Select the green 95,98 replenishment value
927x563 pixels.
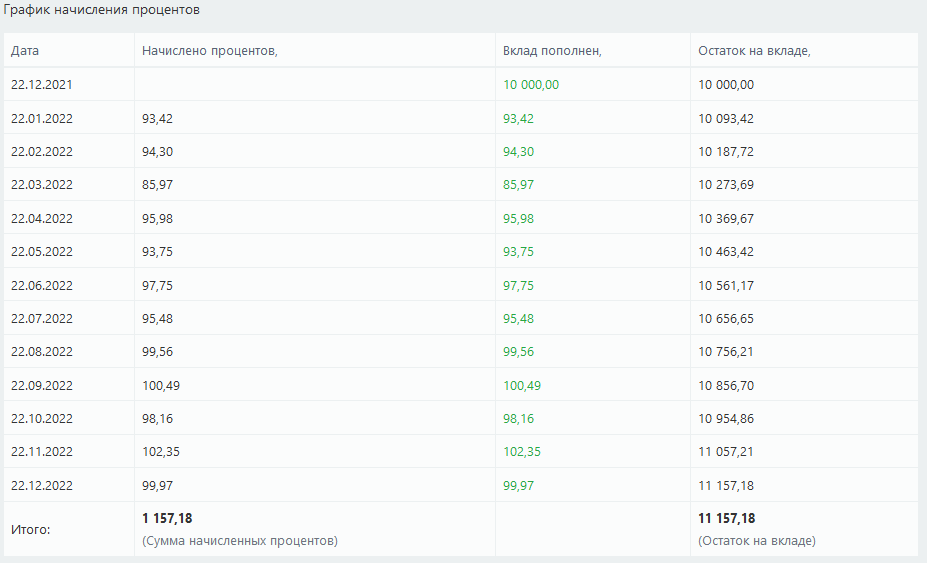coord(518,218)
